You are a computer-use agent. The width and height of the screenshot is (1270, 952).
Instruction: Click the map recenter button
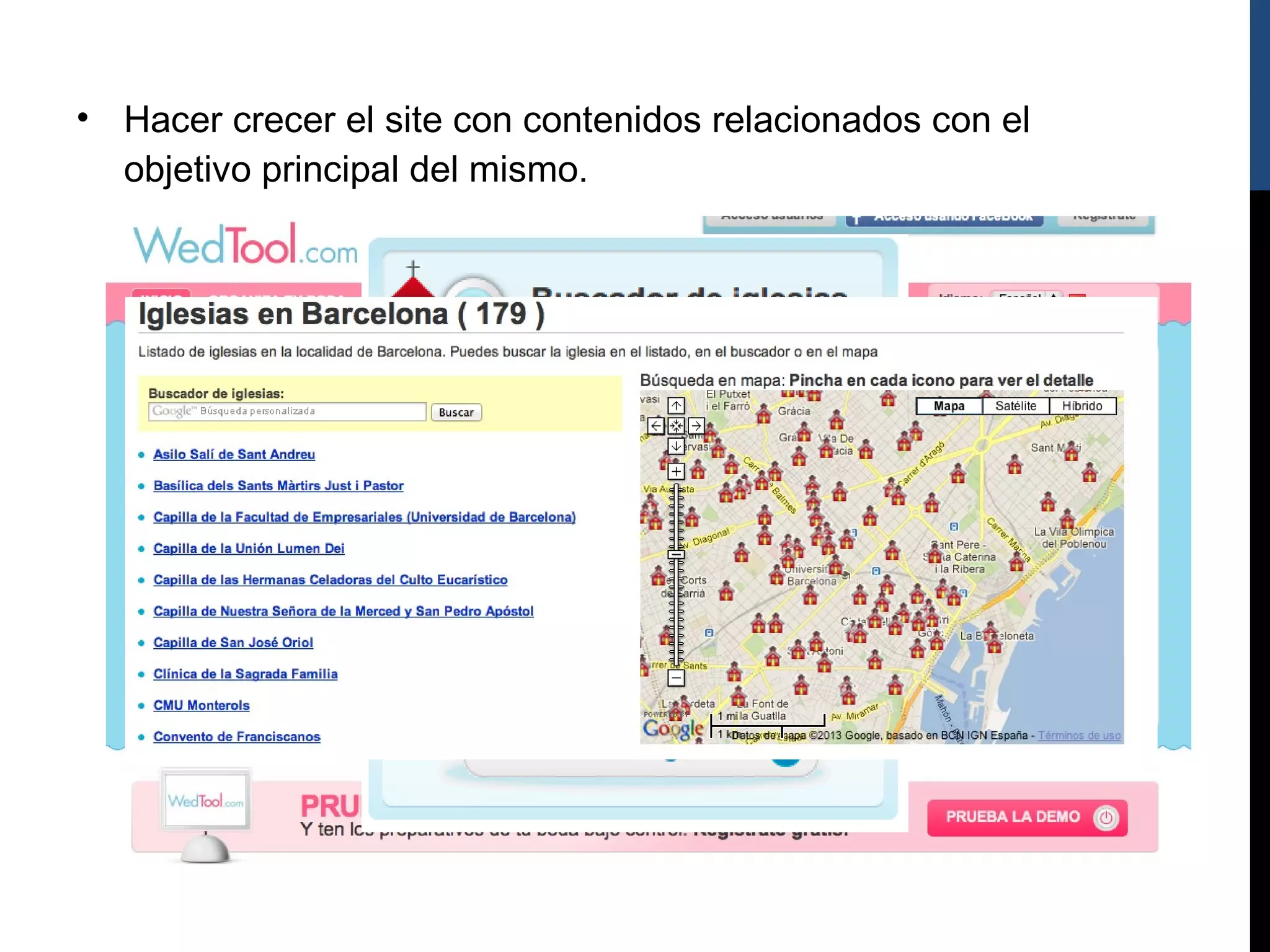click(x=676, y=426)
